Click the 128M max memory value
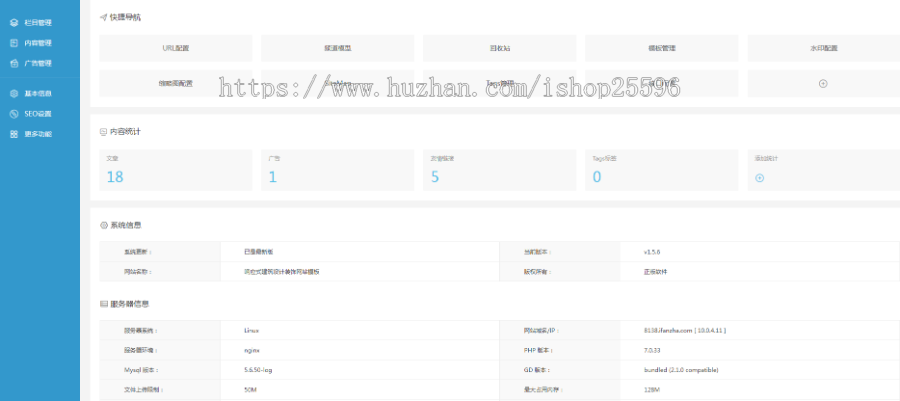 point(651,390)
